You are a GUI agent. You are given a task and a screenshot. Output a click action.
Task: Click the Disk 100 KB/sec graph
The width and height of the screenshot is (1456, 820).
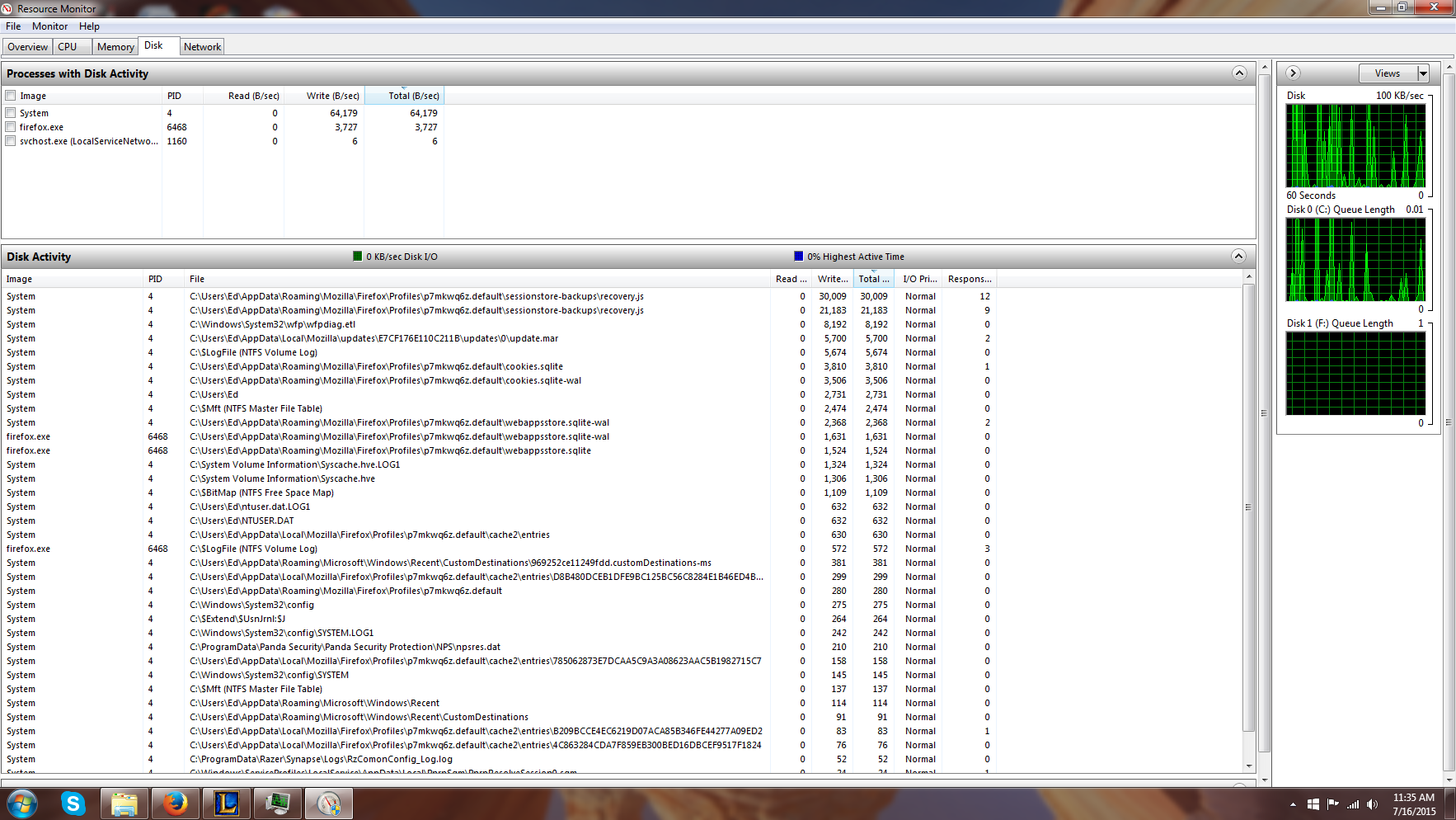pyautogui.click(x=1355, y=146)
